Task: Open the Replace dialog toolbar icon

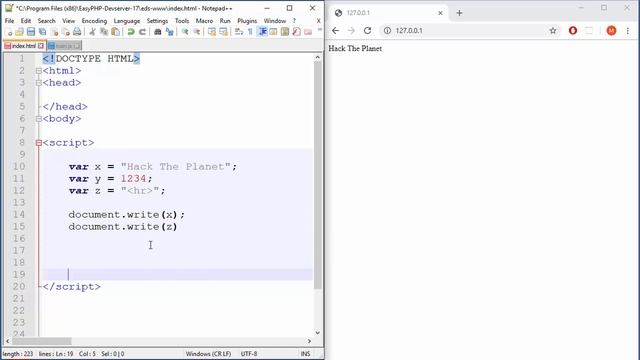Action: click(169, 32)
